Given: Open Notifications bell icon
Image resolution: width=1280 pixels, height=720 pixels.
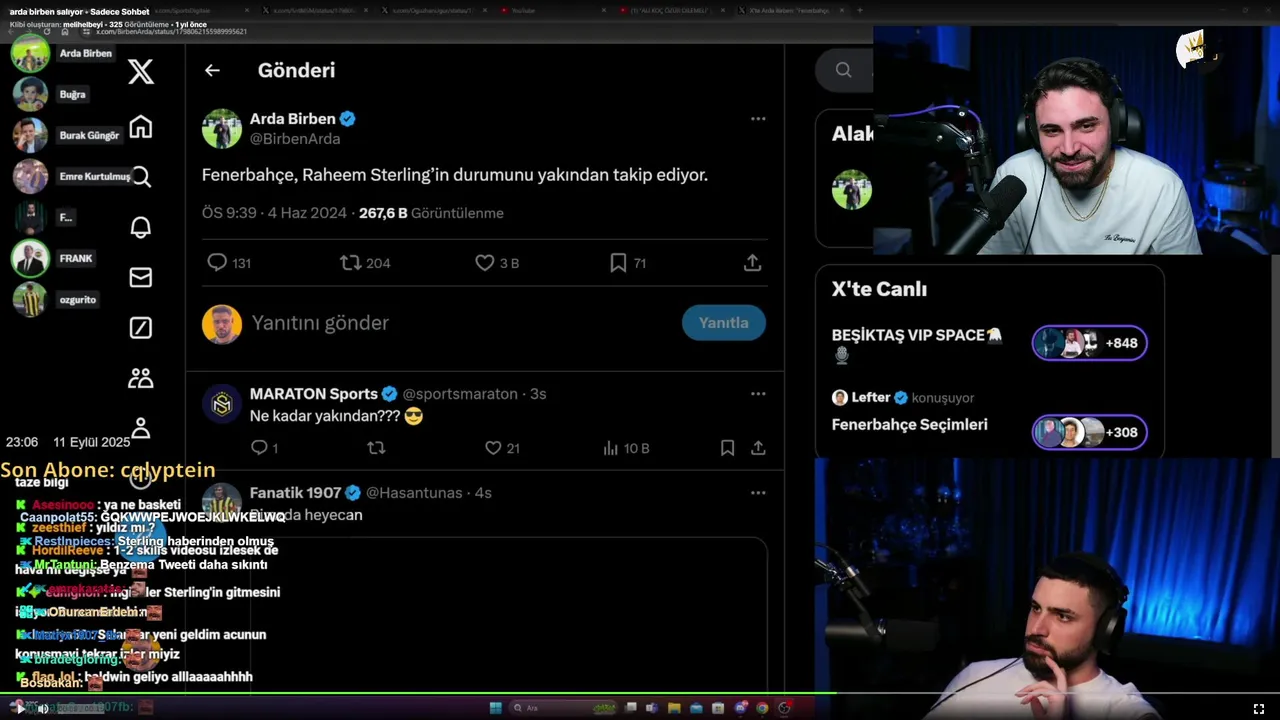Looking at the screenshot, I should (x=141, y=227).
